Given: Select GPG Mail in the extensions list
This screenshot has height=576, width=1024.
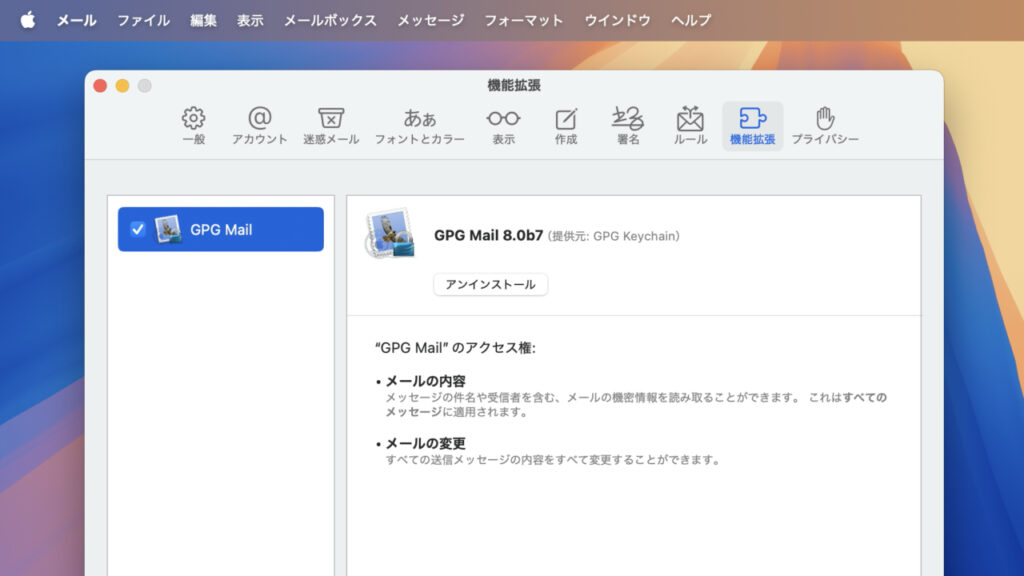Looking at the screenshot, I should click(220, 228).
